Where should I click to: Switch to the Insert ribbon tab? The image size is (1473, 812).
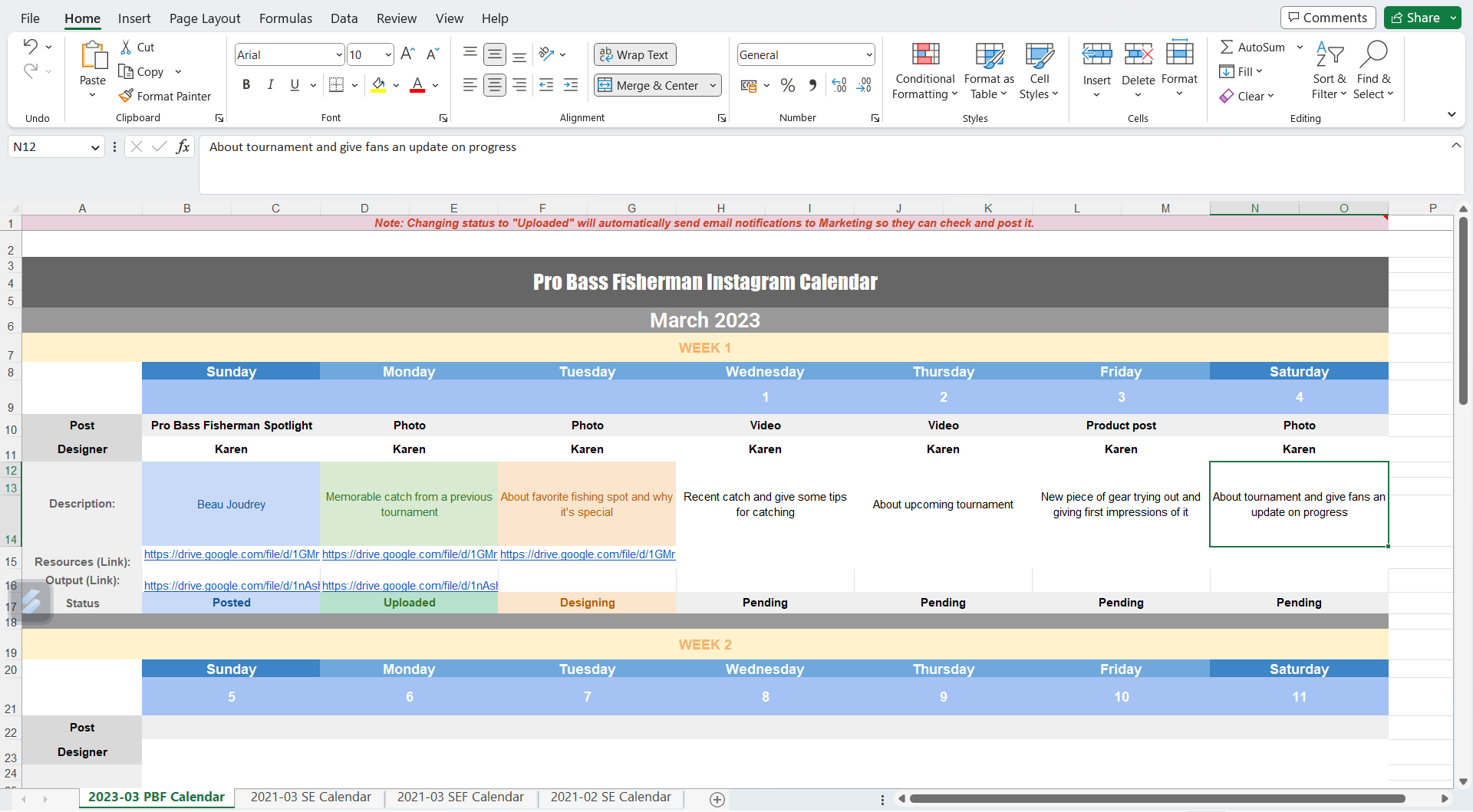[134, 18]
